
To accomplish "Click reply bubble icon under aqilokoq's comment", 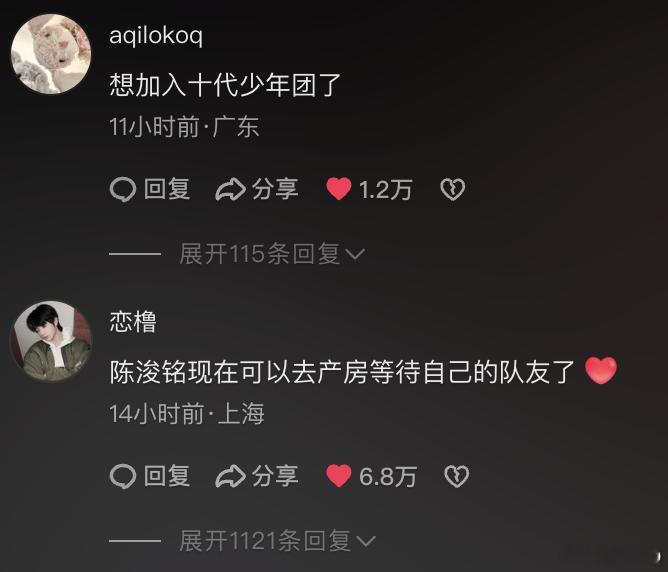I will coord(123,190).
